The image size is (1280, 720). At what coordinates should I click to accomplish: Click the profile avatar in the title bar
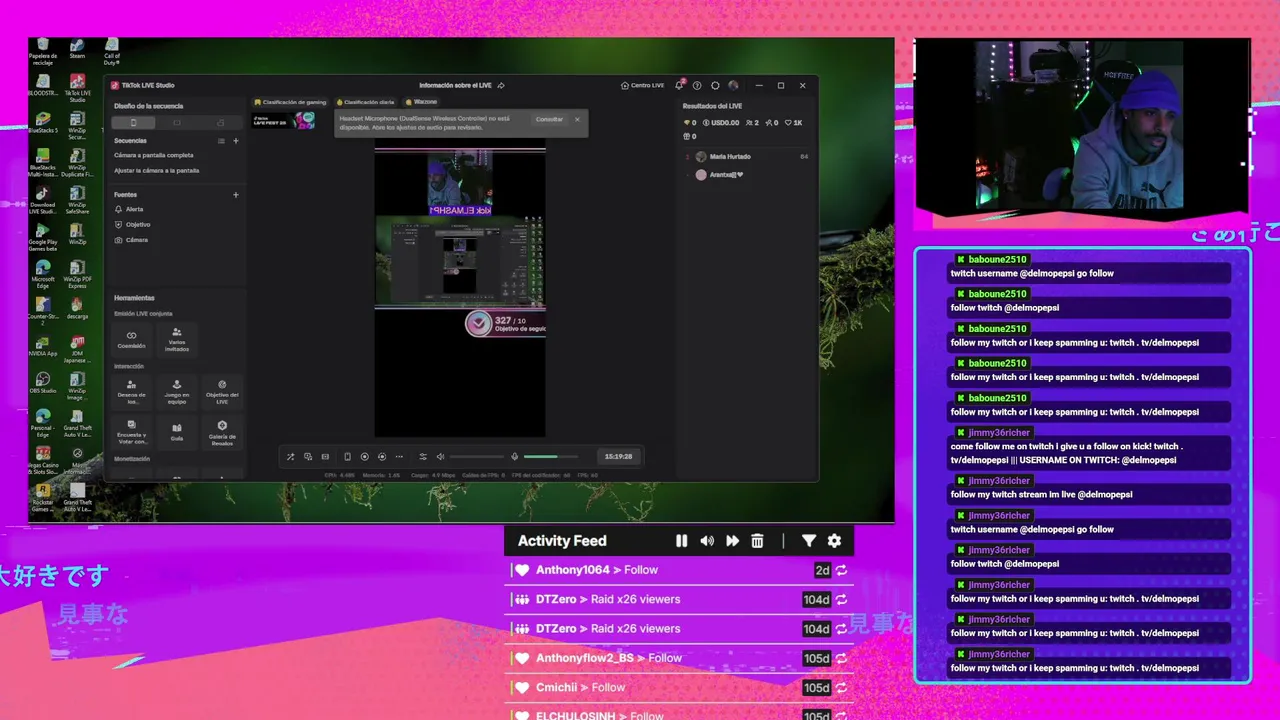click(733, 85)
